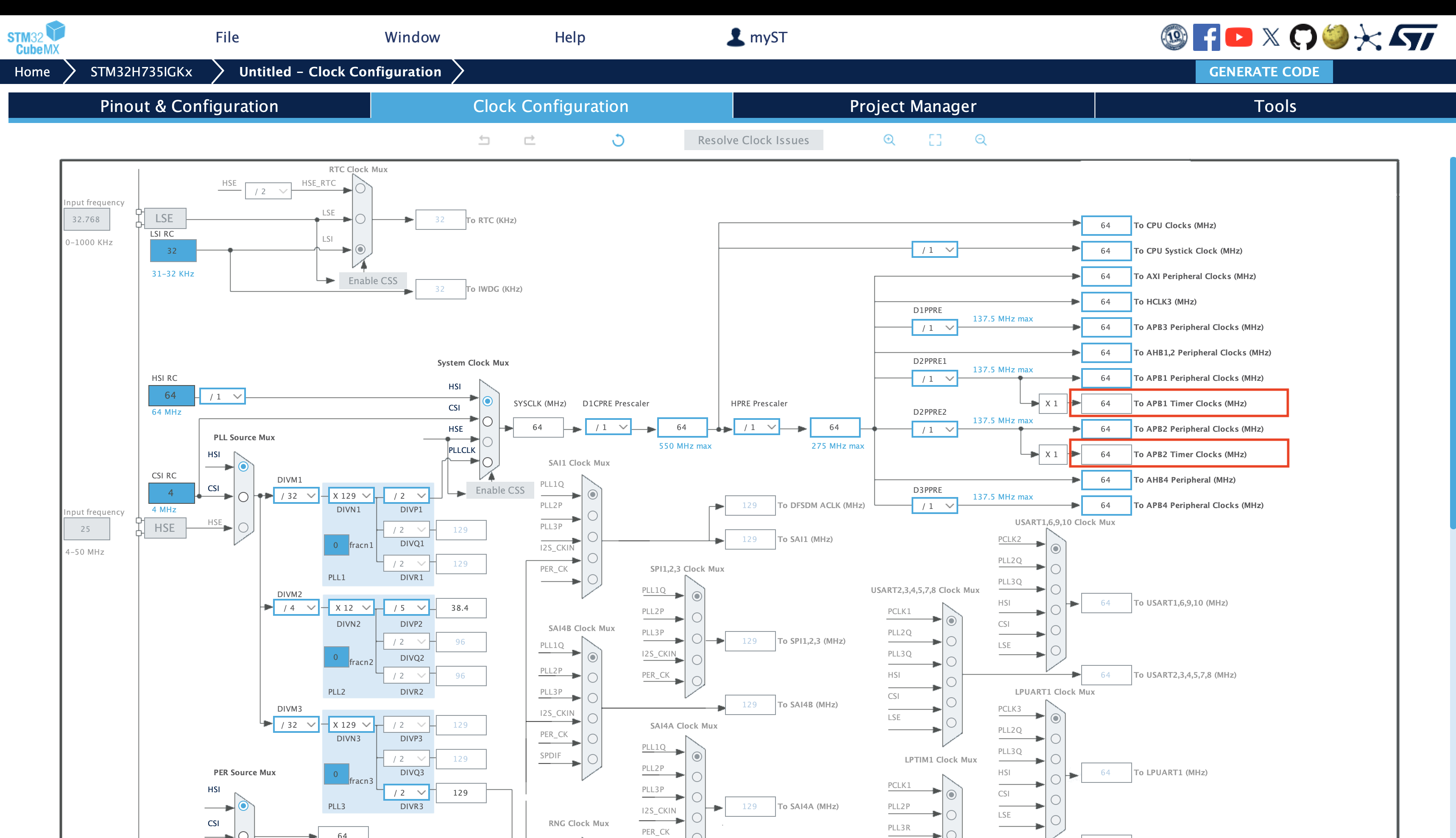
Task: Select PLL1Q in SPI1,2,3 Clock Mux
Action: pos(697,596)
